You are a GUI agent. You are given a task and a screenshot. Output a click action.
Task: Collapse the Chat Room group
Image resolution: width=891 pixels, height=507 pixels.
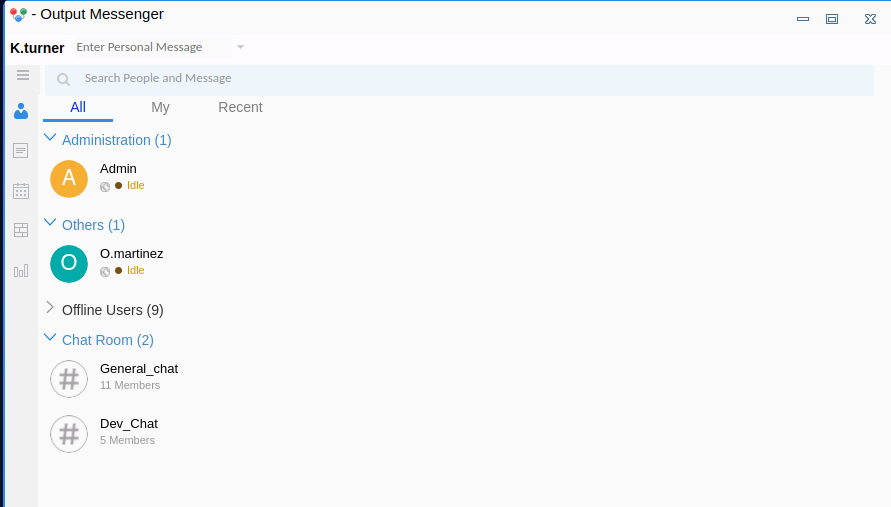[x=50, y=339]
